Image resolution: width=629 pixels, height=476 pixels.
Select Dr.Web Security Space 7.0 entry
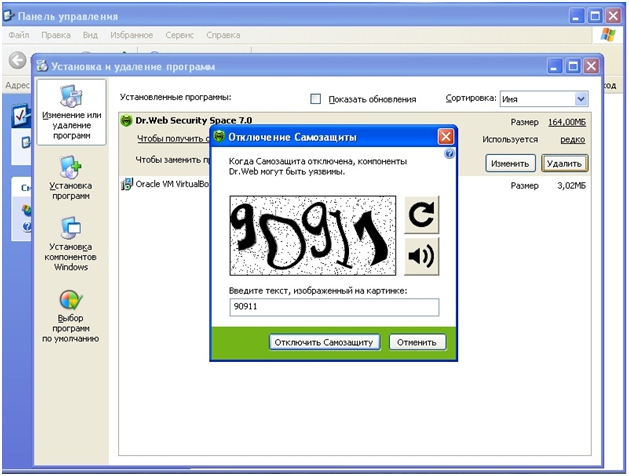pyautogui.click(x=193, y=120)
